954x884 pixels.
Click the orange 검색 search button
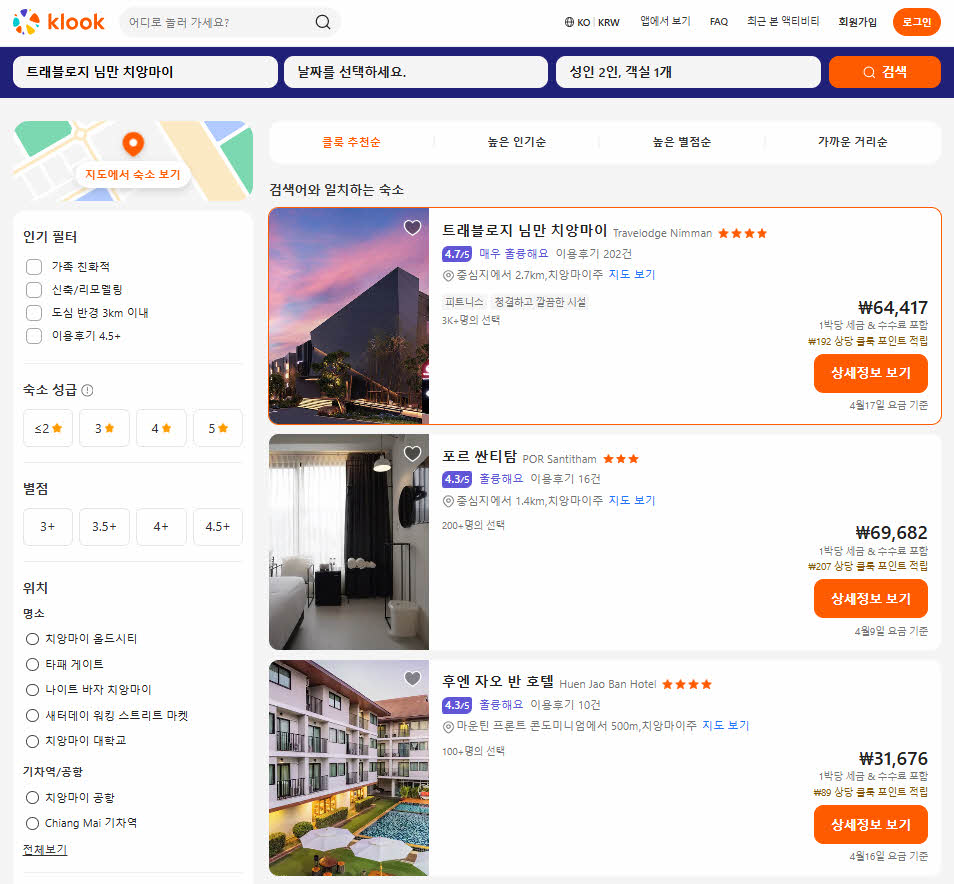(885, 72)
